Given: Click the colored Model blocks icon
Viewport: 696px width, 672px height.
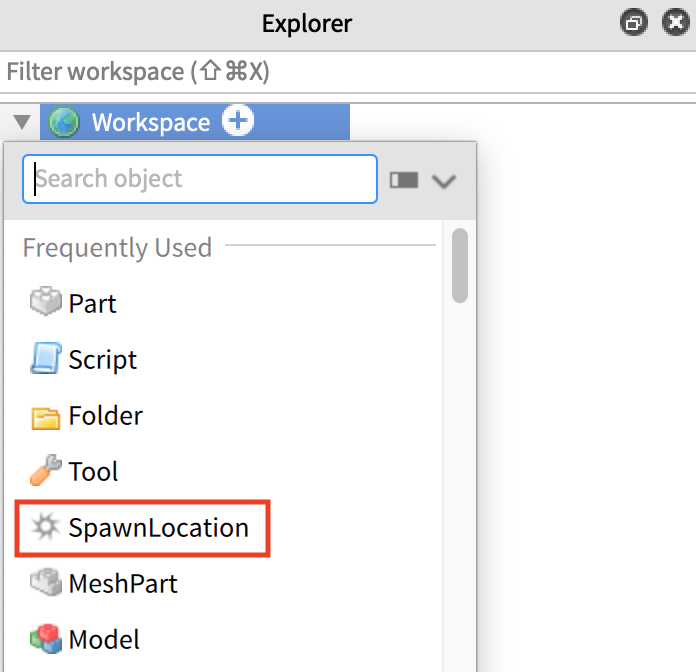Looking at the screenshot, I should coord(46,639).
